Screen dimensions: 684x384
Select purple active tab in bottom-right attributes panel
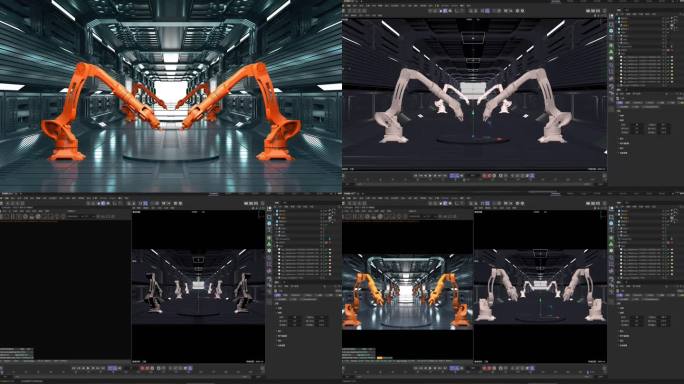tap(620, 295)
